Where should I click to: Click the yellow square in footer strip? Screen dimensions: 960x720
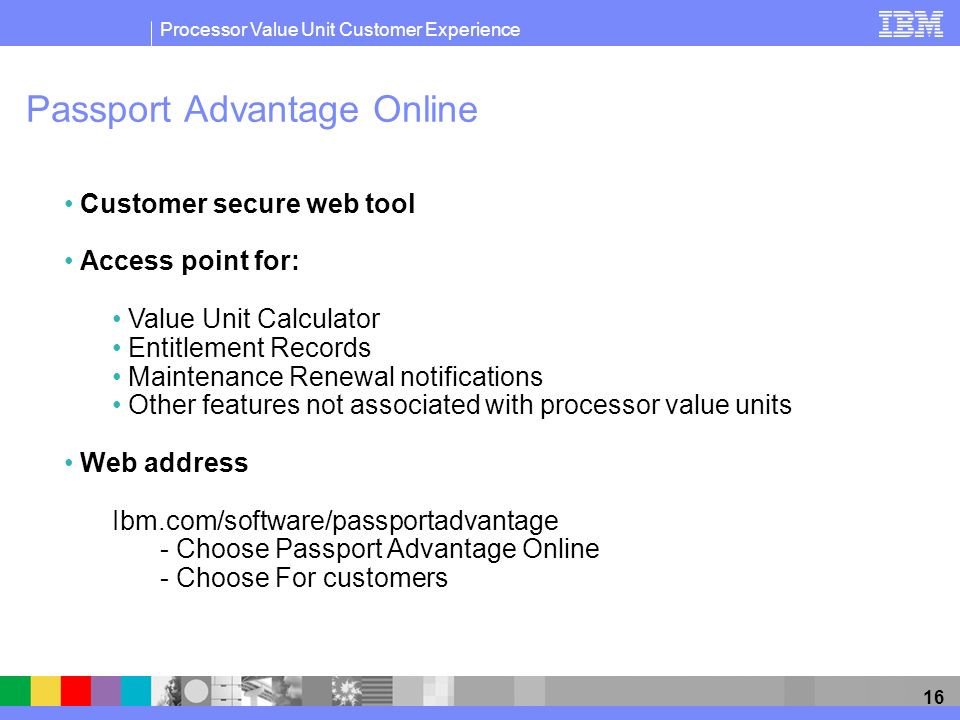pos(46,691)
